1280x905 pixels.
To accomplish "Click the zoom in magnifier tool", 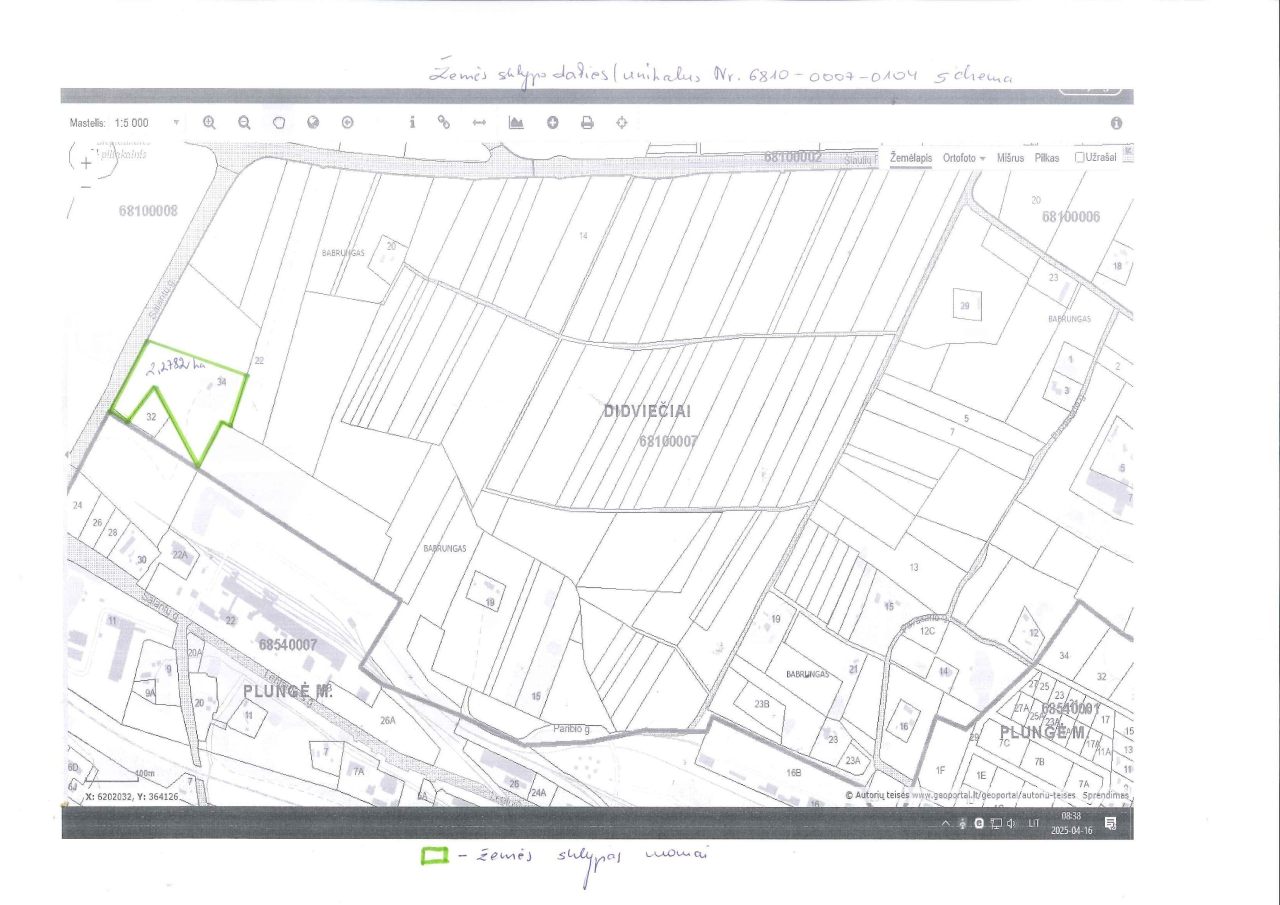I will click(x=209, y=122).
